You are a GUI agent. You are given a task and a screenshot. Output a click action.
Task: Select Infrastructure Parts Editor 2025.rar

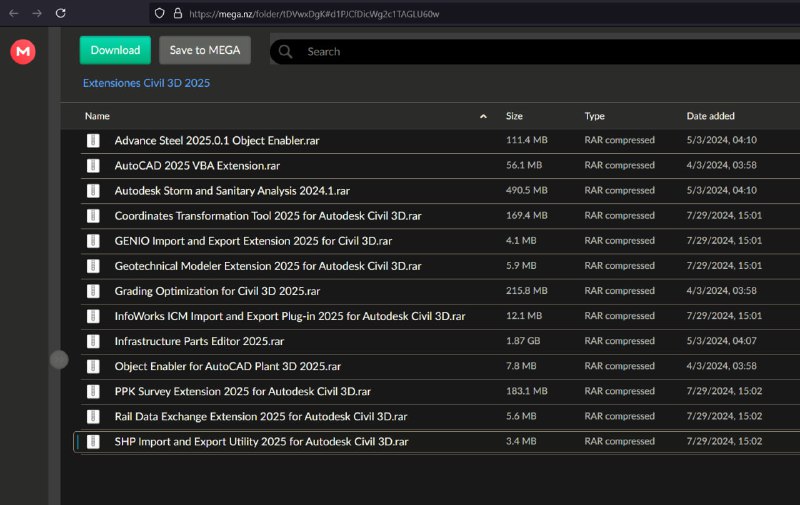[199, 341]
